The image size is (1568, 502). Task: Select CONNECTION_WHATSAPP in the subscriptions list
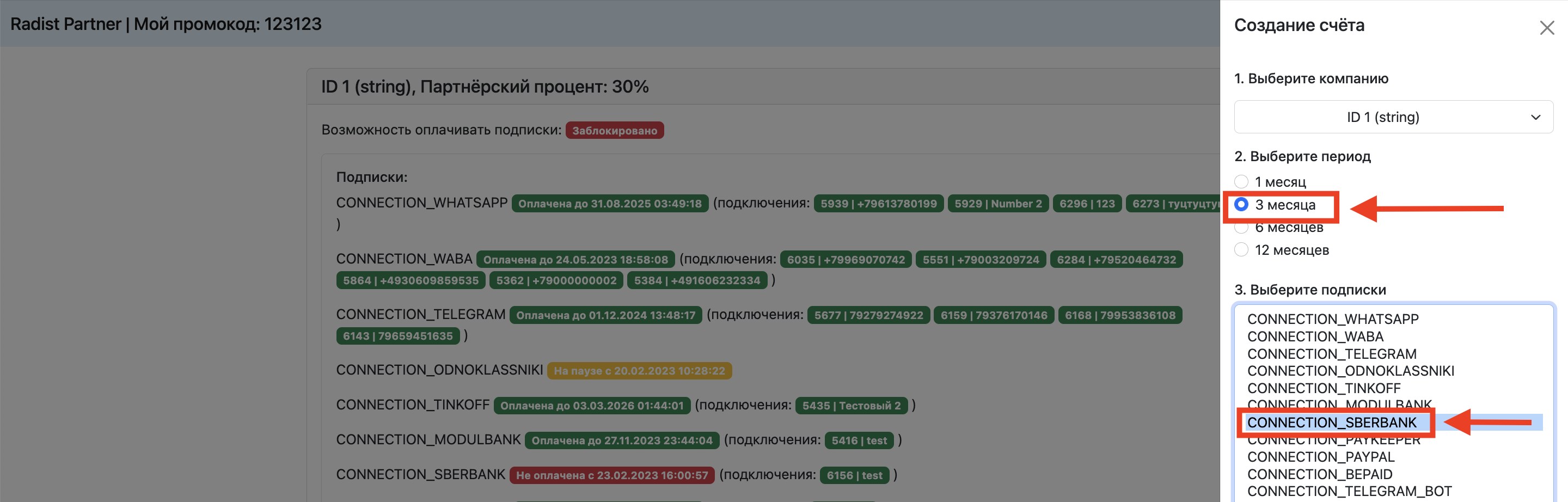pyautogui.click(x=1332, y=319)
